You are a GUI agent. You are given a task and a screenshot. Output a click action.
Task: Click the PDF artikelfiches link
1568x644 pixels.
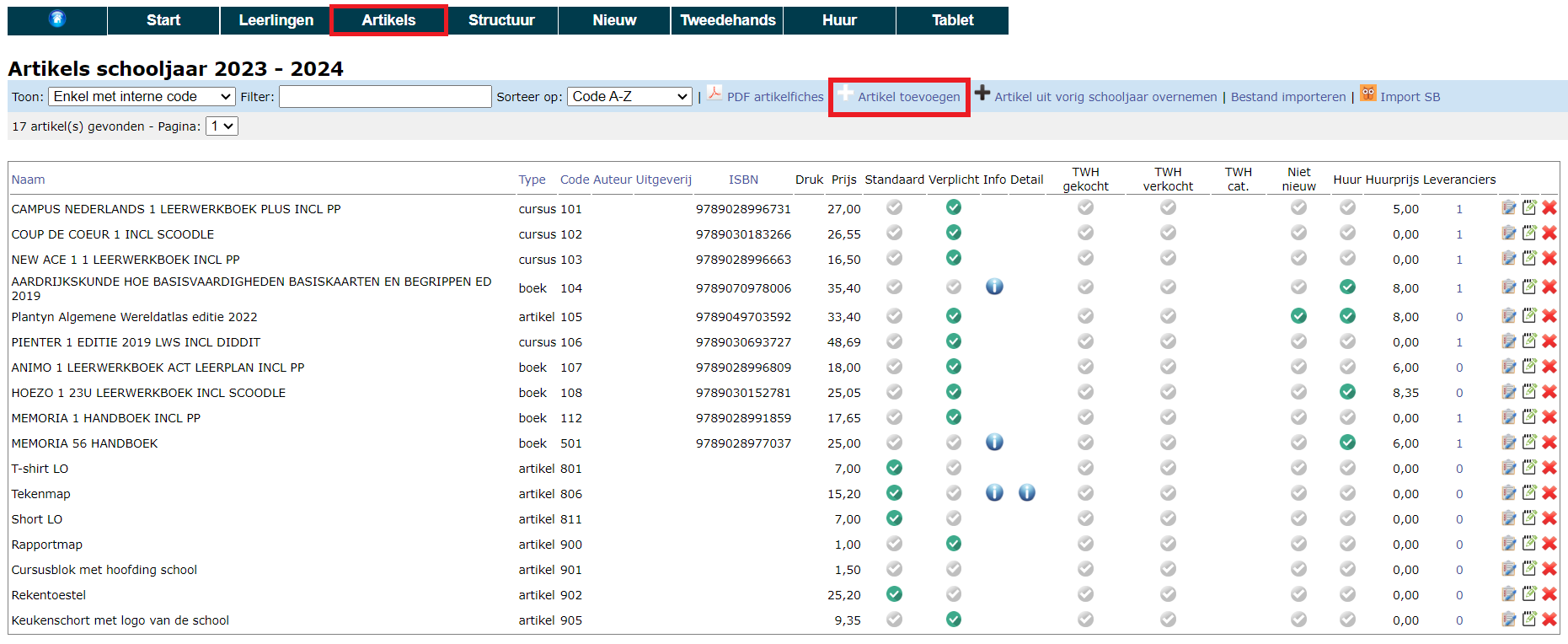(x=775, y=97)
